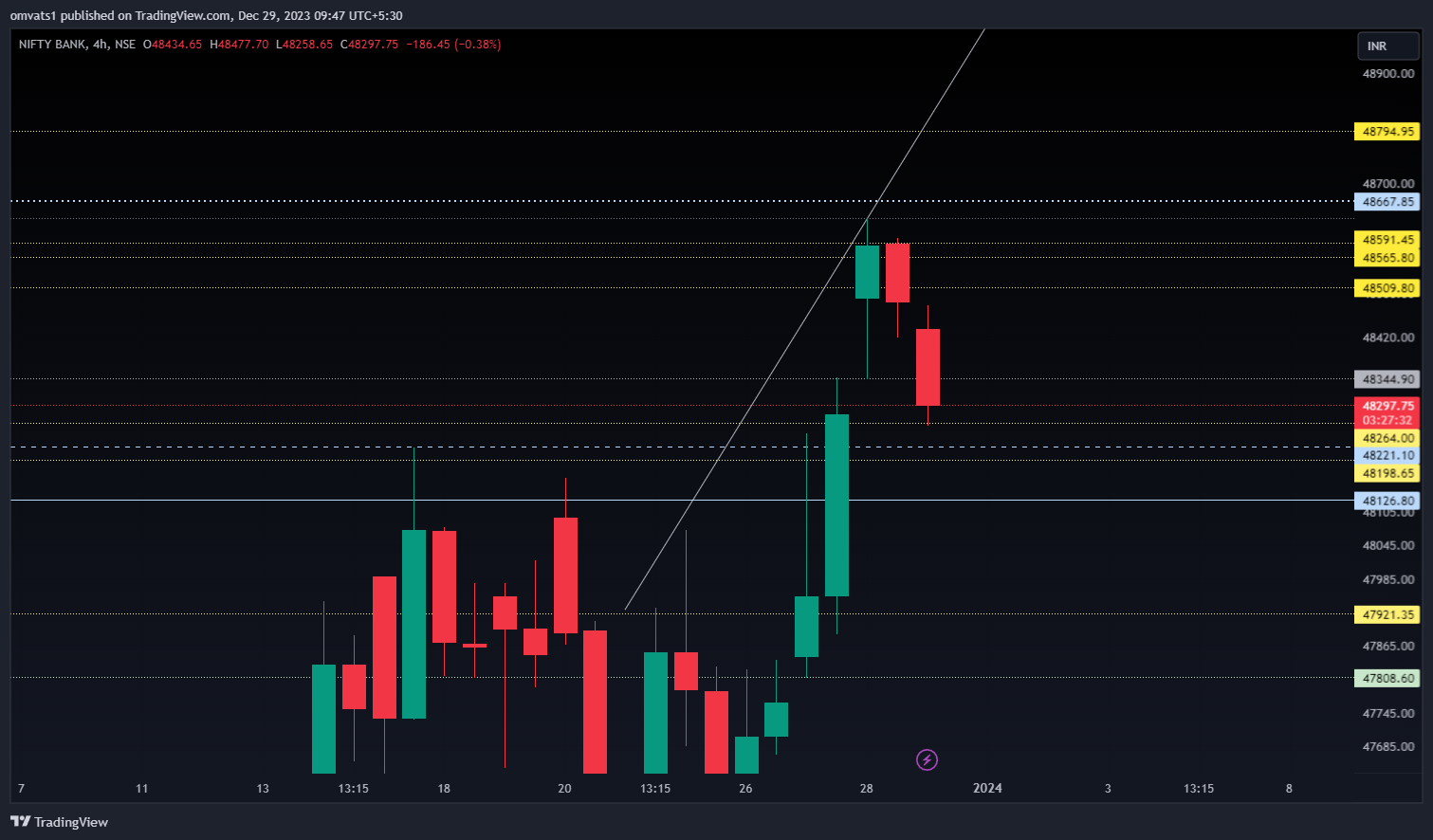Click the TradingView logo at bottom left
This screenshot has height=840, width=1433.
[x=59, y=822]
